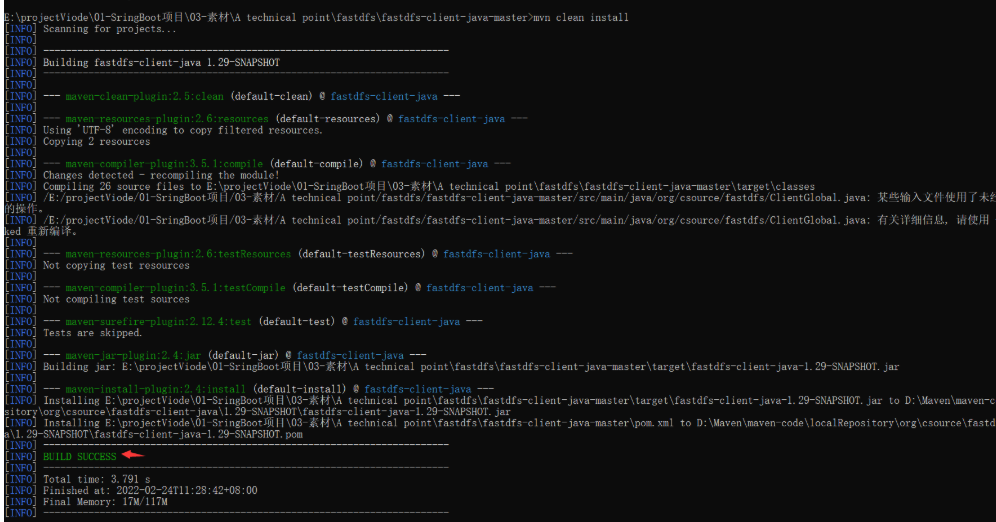Click 'maven-resources-plugin:2.6:testResources' text

coord(178,254)
